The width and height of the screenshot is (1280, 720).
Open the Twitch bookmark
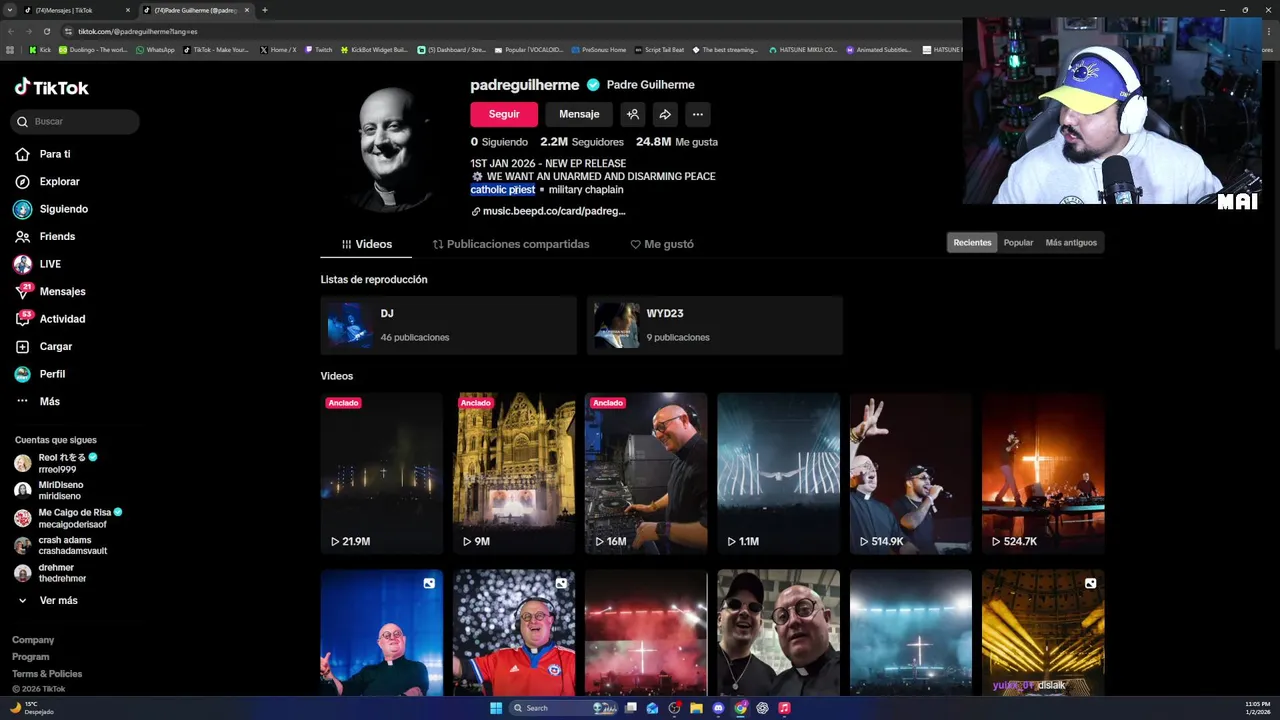(x=318, y=49)
